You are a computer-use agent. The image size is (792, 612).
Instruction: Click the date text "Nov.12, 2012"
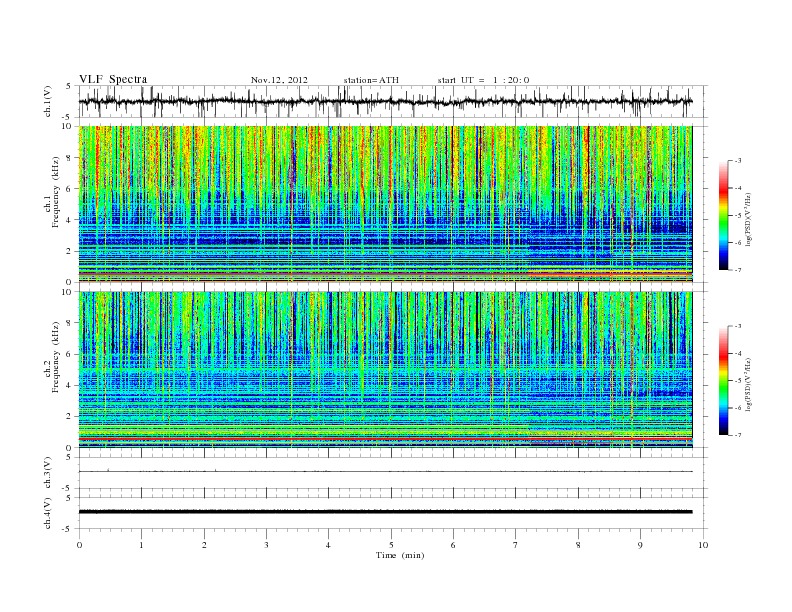[279, 80]
